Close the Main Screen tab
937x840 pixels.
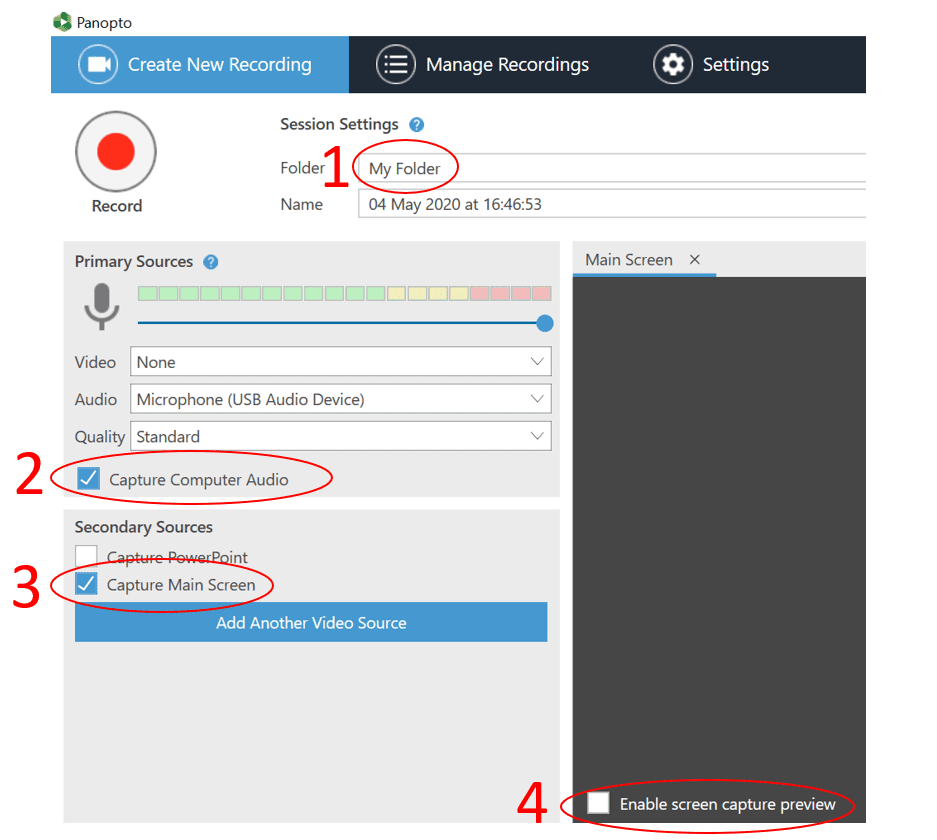point(694,259)
